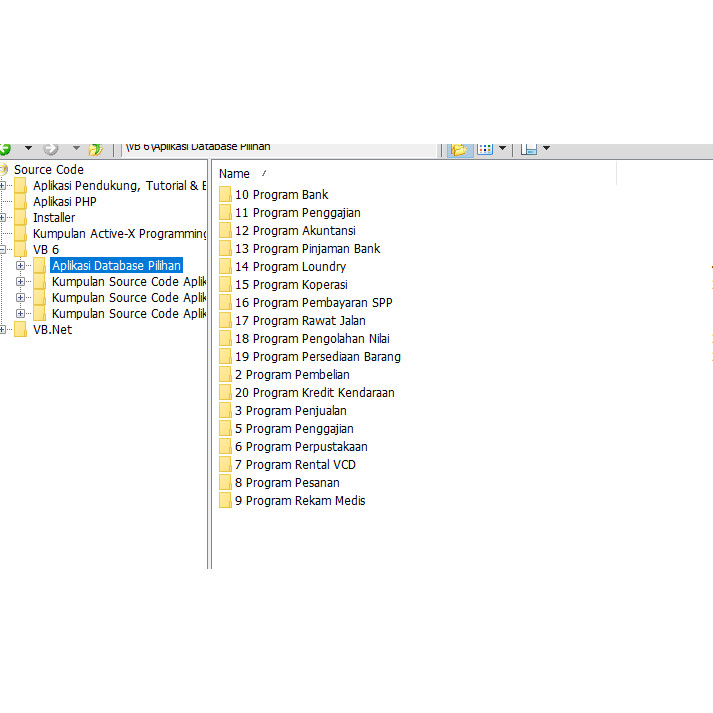Go up one folder level
This screenshot has width=713, height=713.
[x=95, y=148]
